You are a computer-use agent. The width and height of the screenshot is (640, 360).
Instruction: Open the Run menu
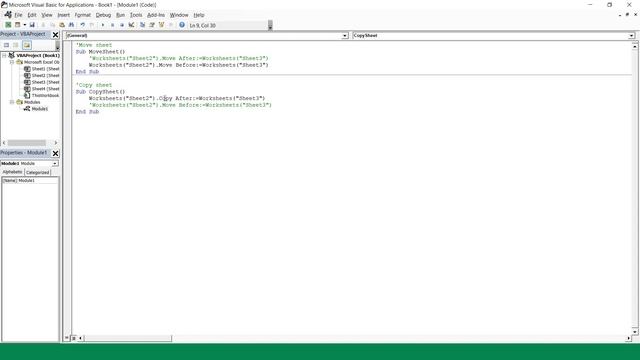120,15
